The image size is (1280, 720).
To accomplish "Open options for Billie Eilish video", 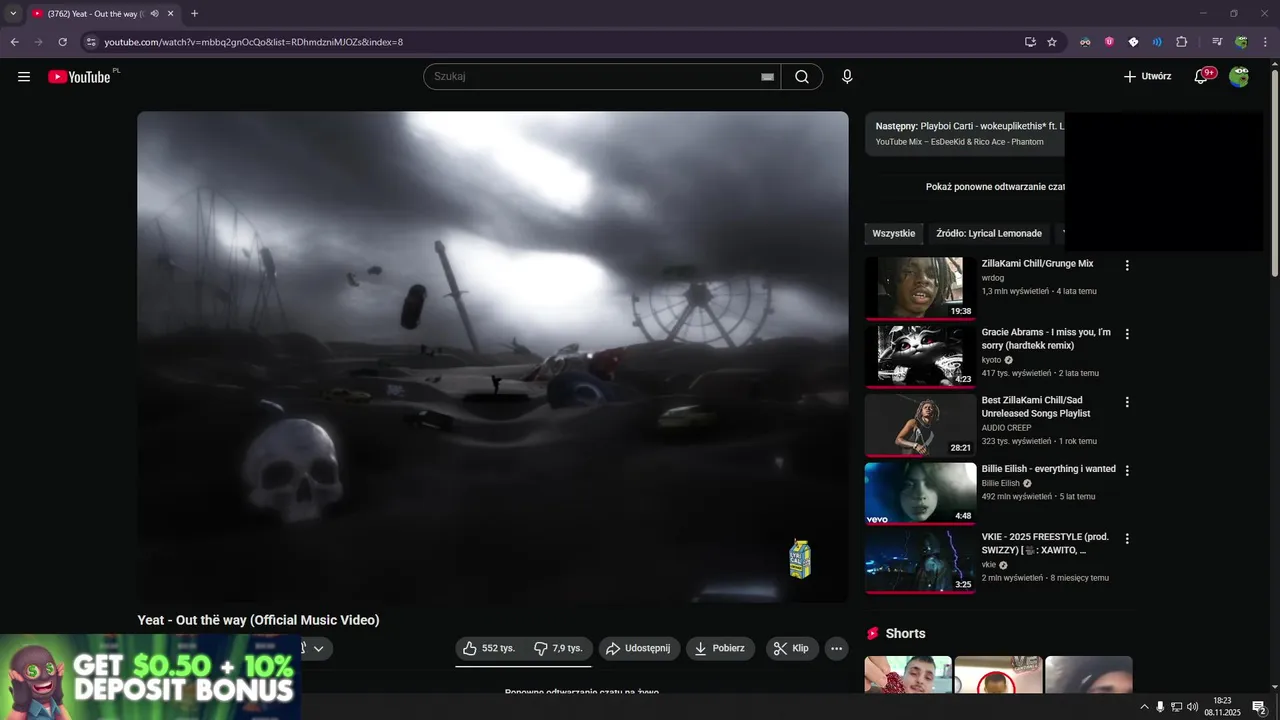I will click(x=1127, y=470).
